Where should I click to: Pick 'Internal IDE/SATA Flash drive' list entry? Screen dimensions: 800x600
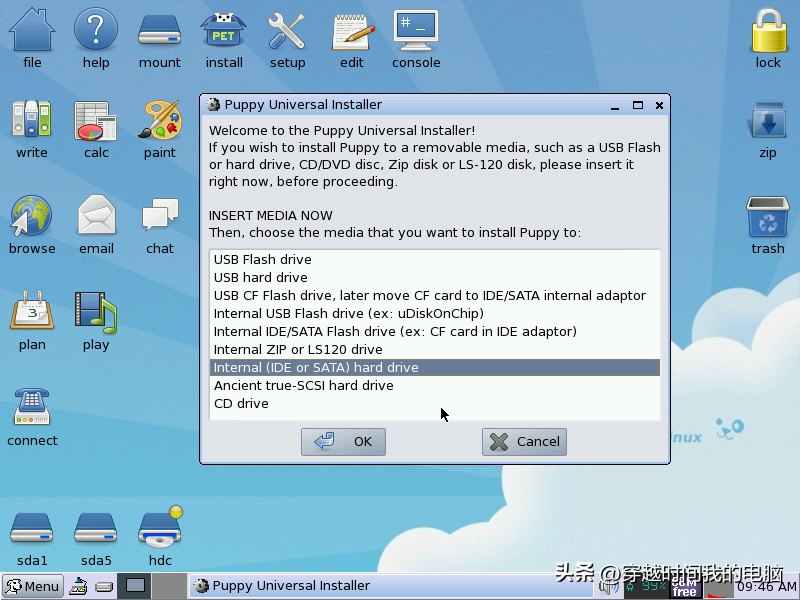pyautogui.click(x=435, y=331)
